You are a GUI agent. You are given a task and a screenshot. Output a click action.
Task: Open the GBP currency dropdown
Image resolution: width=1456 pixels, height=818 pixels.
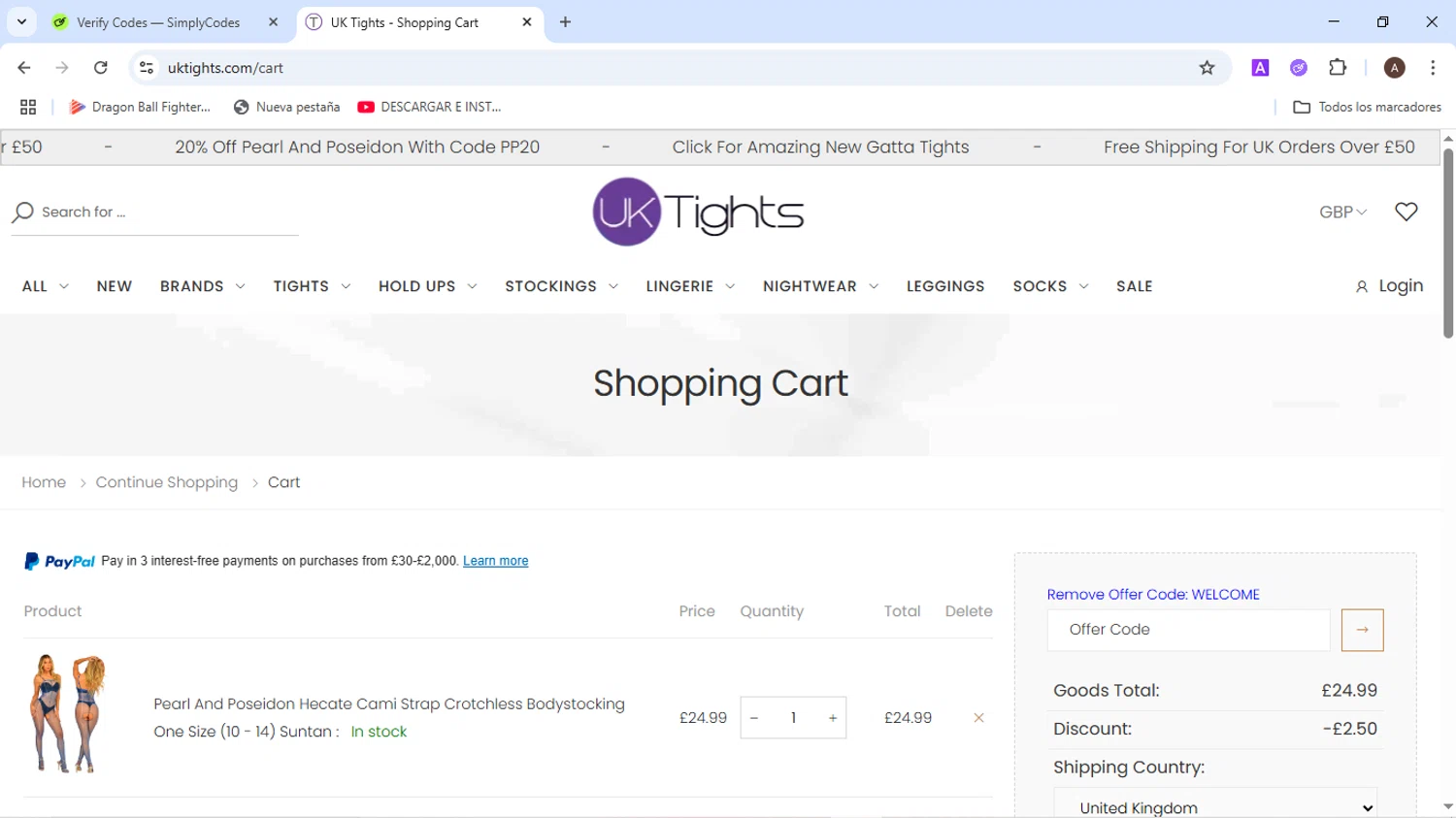tap(1342, 212)
